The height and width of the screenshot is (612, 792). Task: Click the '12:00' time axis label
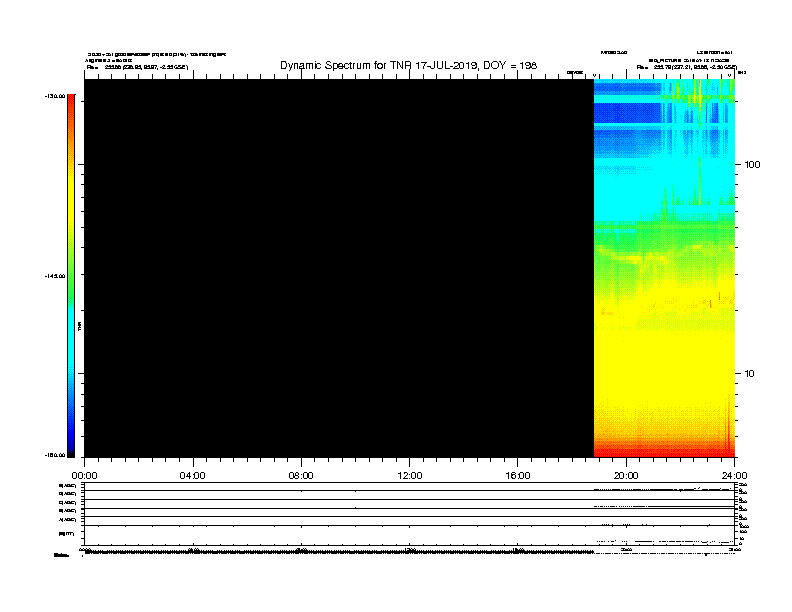click(x=410, y=476)
